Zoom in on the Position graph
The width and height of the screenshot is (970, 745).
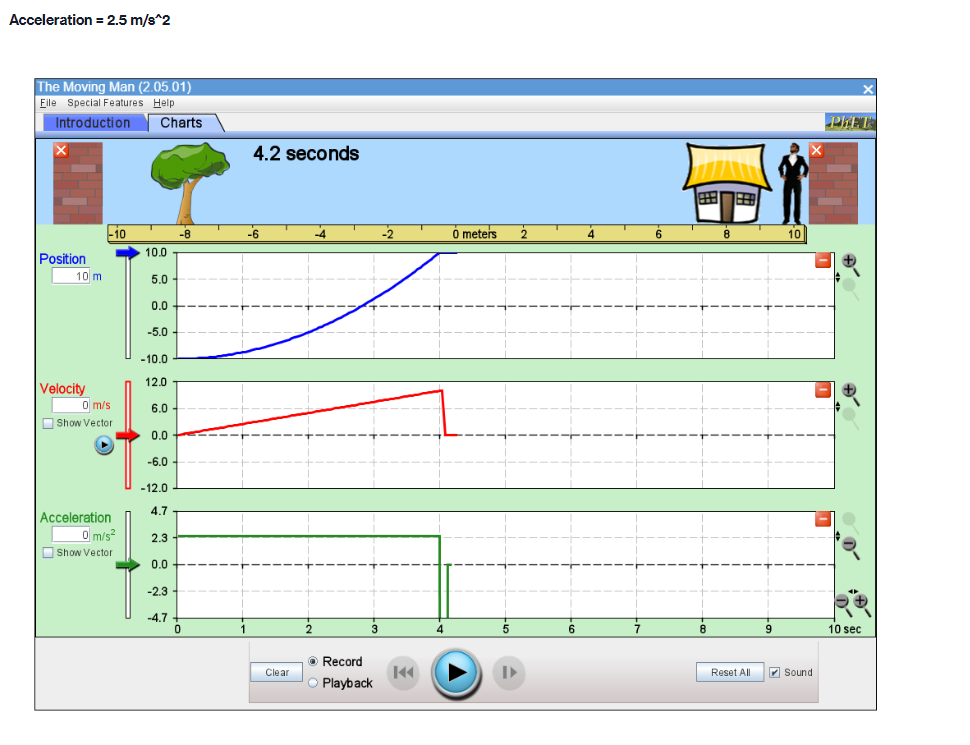pos(849,260)
